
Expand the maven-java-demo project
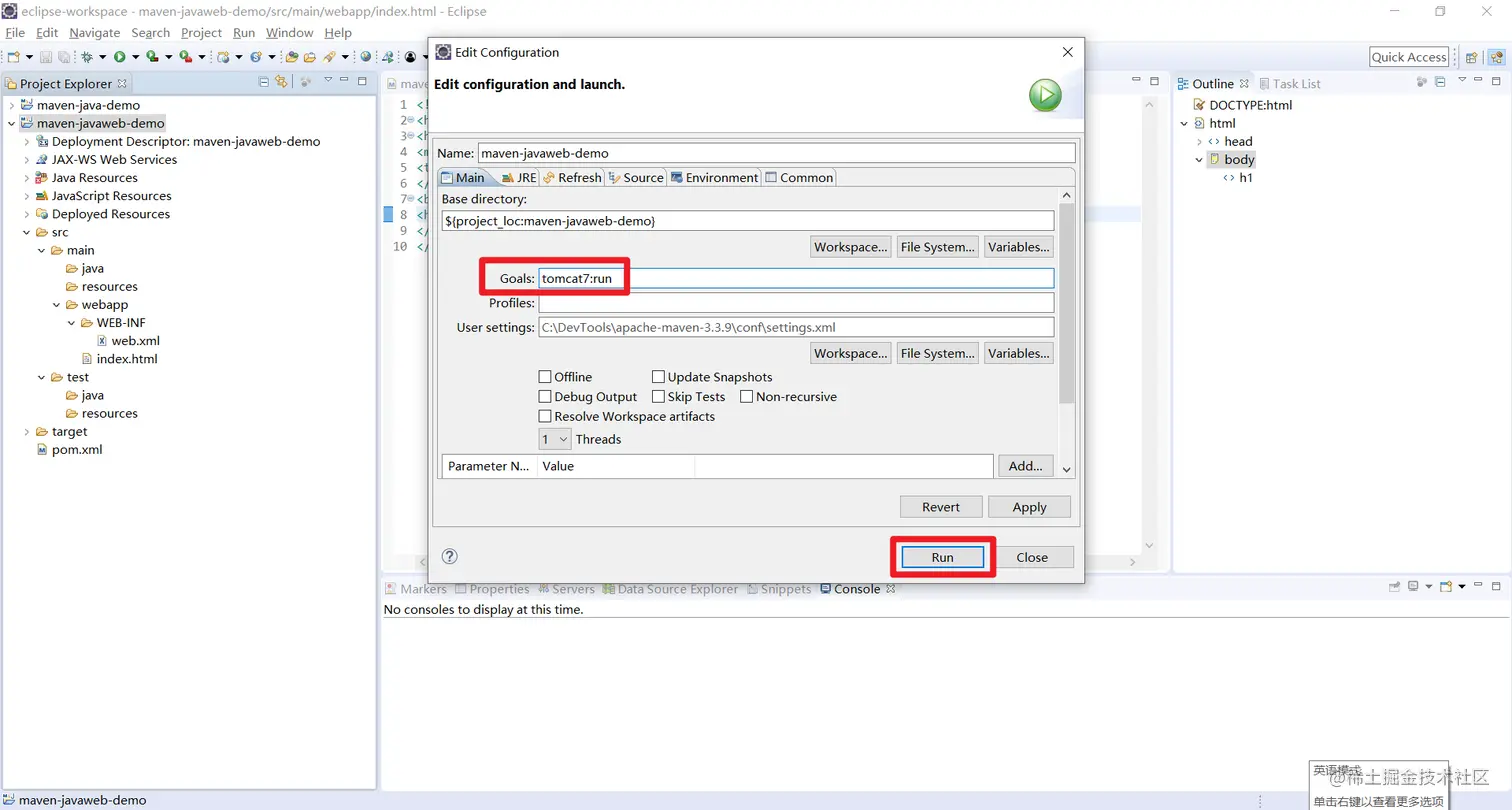click(12, 105)
